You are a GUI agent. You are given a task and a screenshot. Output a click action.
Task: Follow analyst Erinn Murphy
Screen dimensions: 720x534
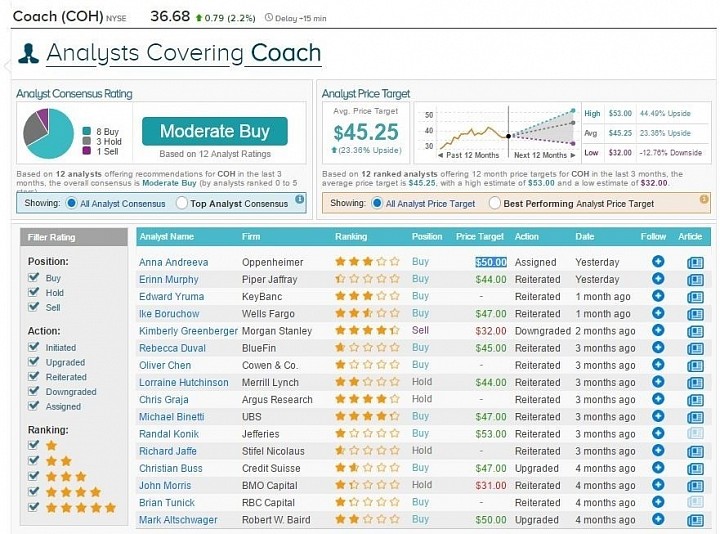658,279
